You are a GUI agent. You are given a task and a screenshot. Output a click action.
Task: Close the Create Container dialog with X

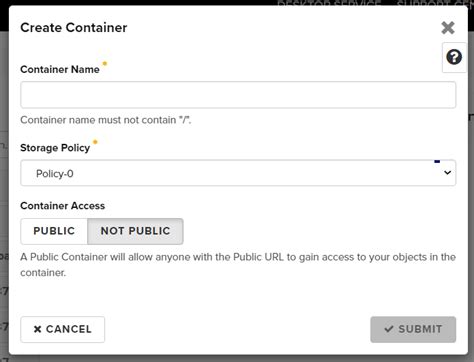coord(448,28)
